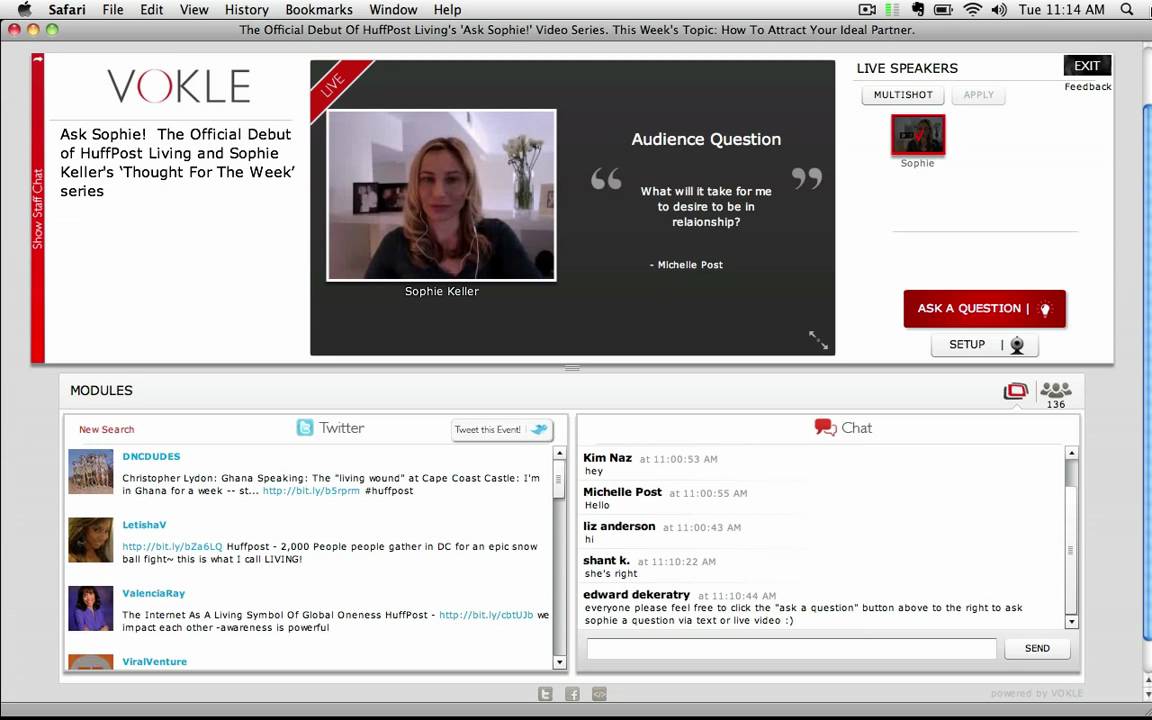Focus the chat message input field
This screenshot has width=1152, height=720.
[791, 648]
